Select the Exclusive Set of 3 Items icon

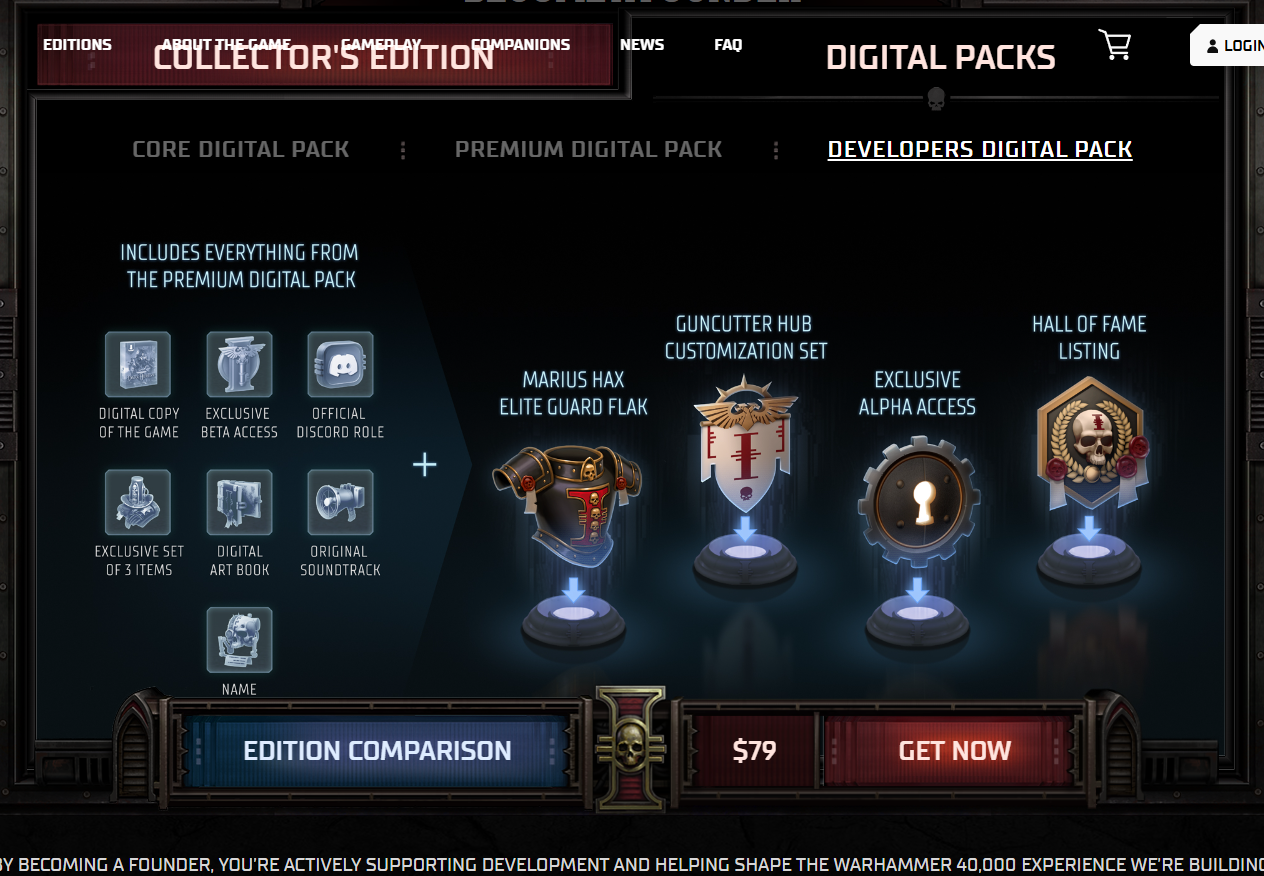pyautogui.click(x=138, y=503)
